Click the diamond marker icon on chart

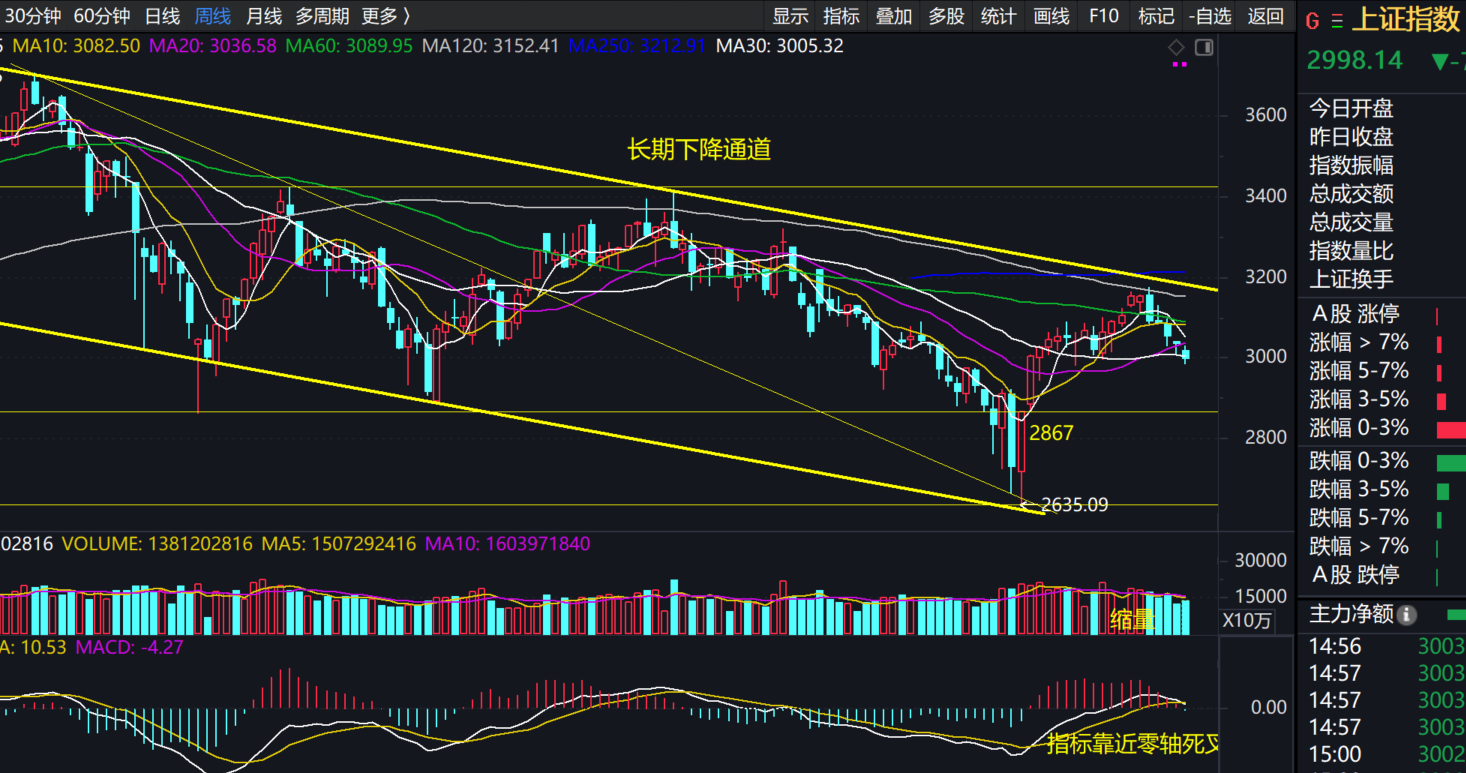[1176, 47]
